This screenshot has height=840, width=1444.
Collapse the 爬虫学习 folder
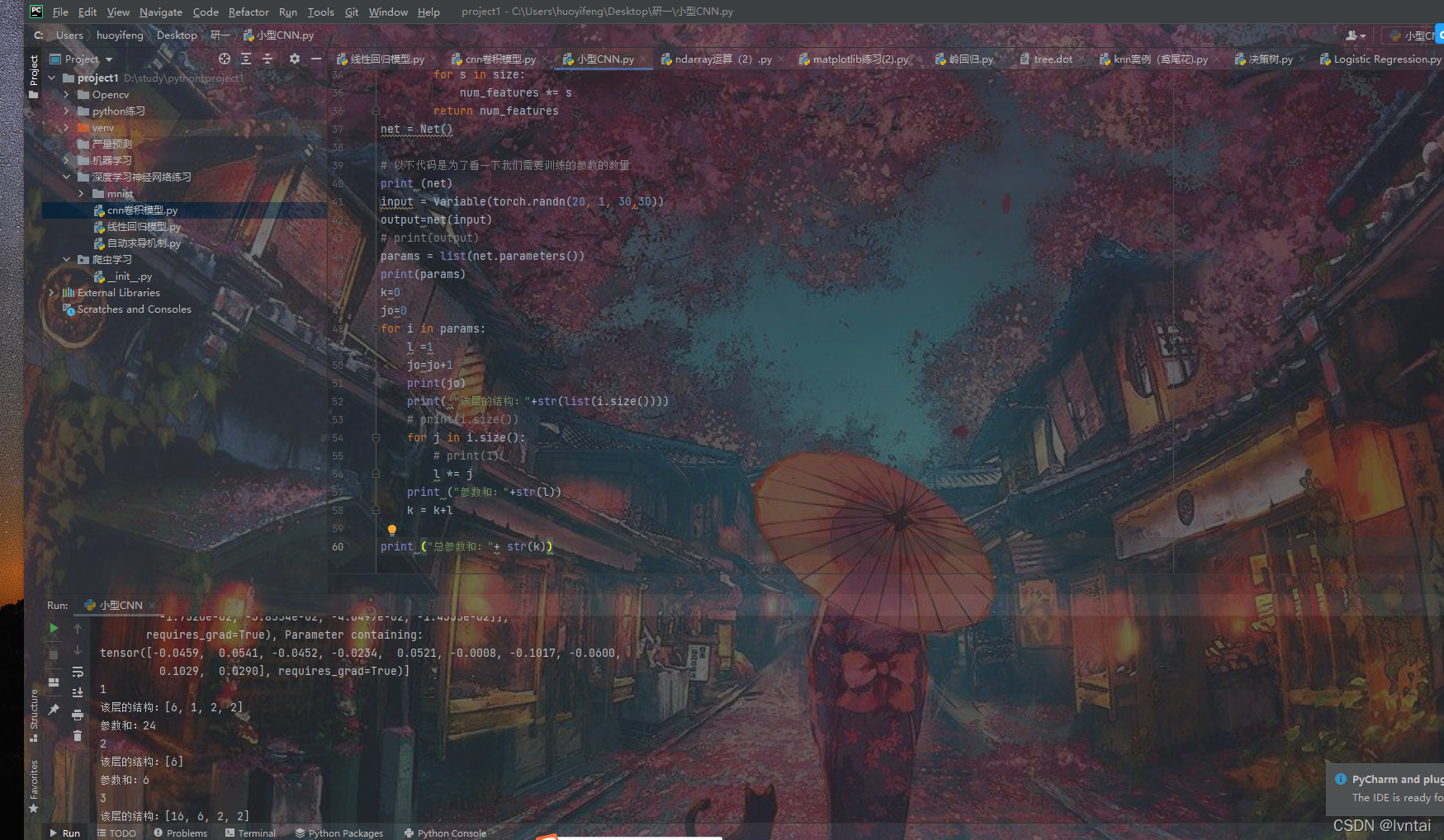pyautogui.click(x=67, y=260)
